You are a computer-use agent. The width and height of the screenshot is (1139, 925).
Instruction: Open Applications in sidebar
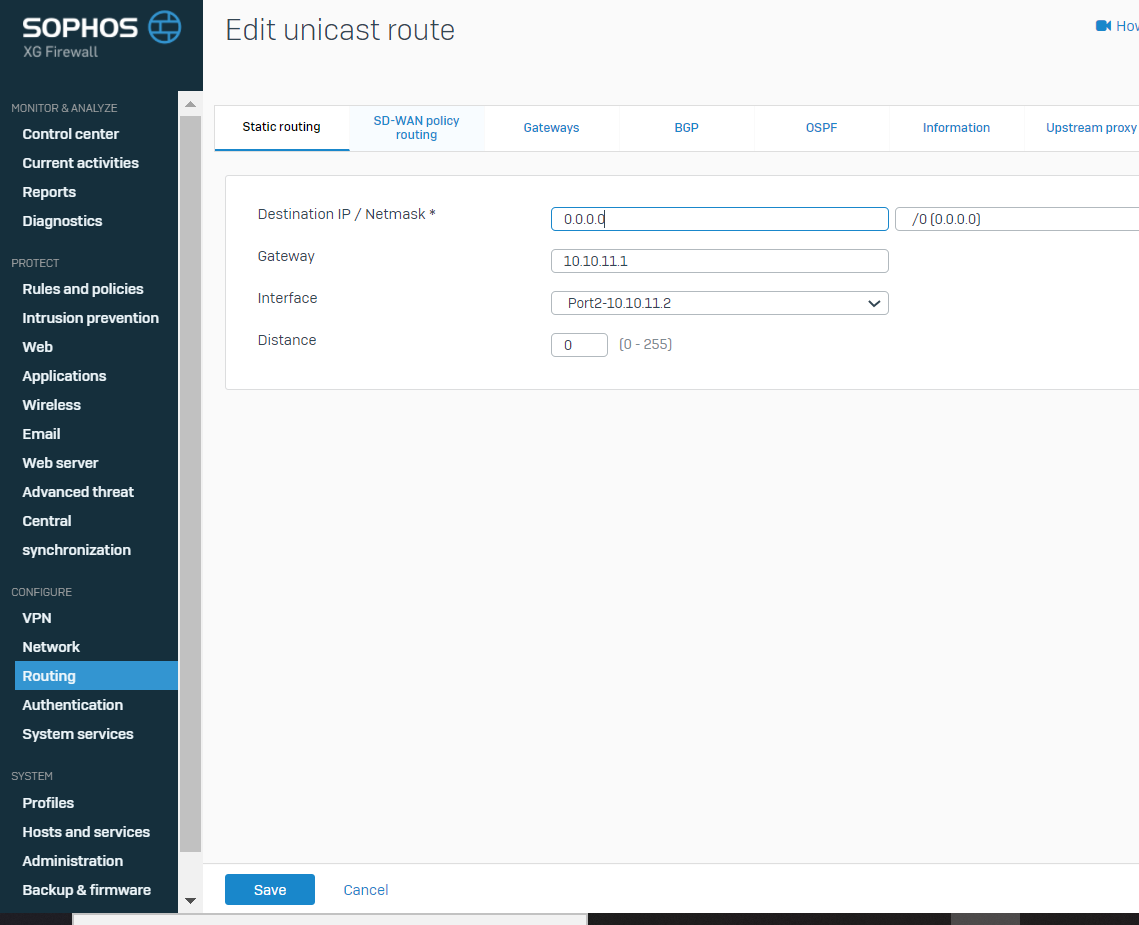click(64, 376)
